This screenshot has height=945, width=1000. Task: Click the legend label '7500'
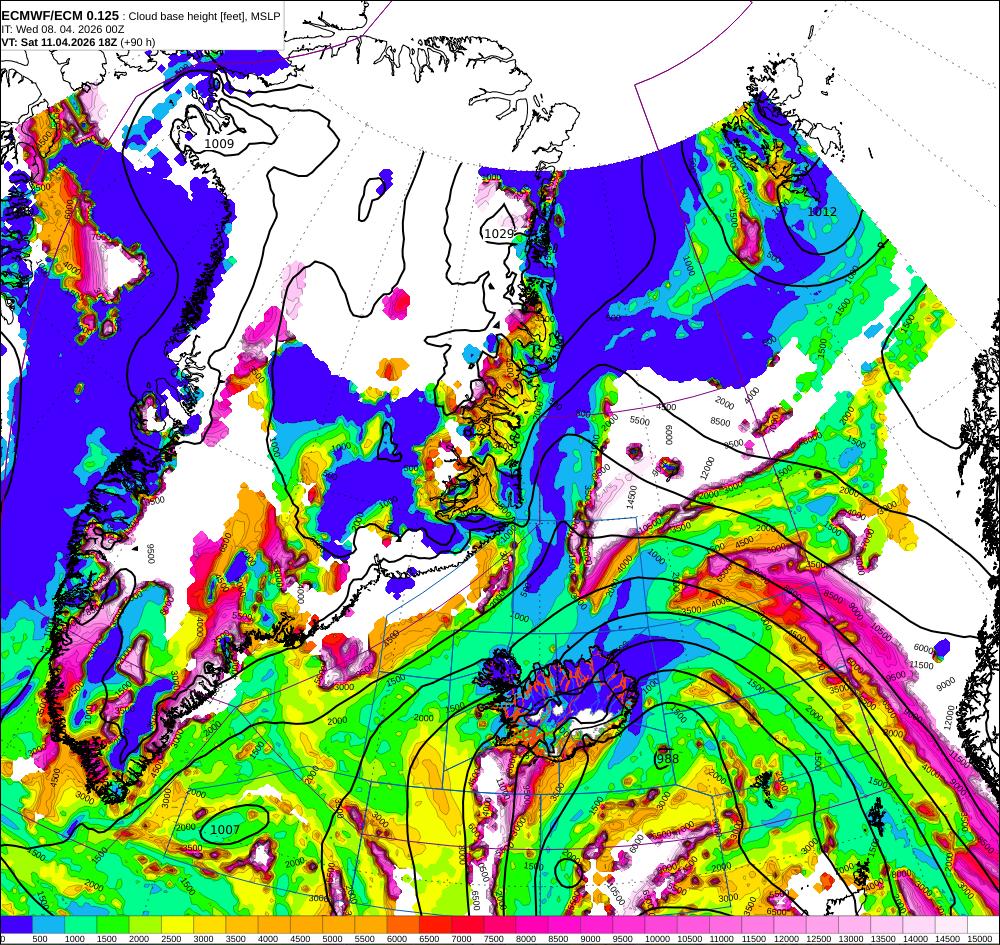pyautogui.click(x=492, y=939)
